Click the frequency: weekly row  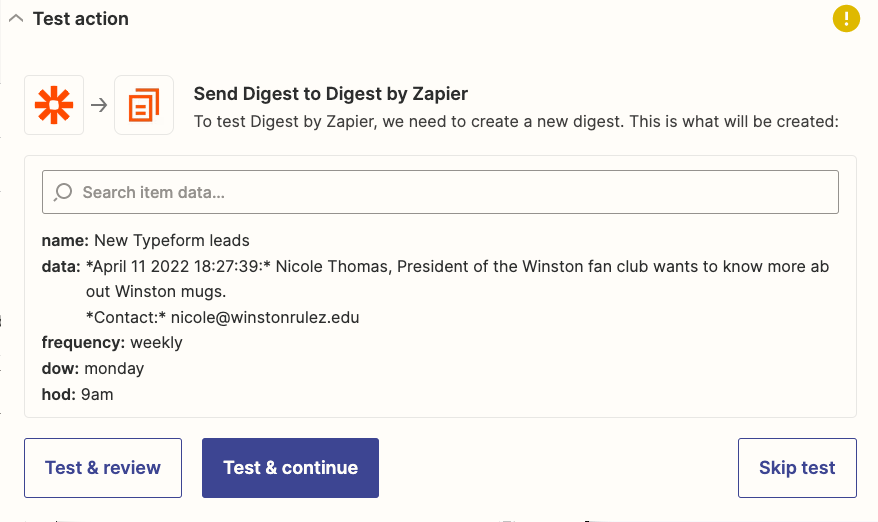(x=112, y=342)
